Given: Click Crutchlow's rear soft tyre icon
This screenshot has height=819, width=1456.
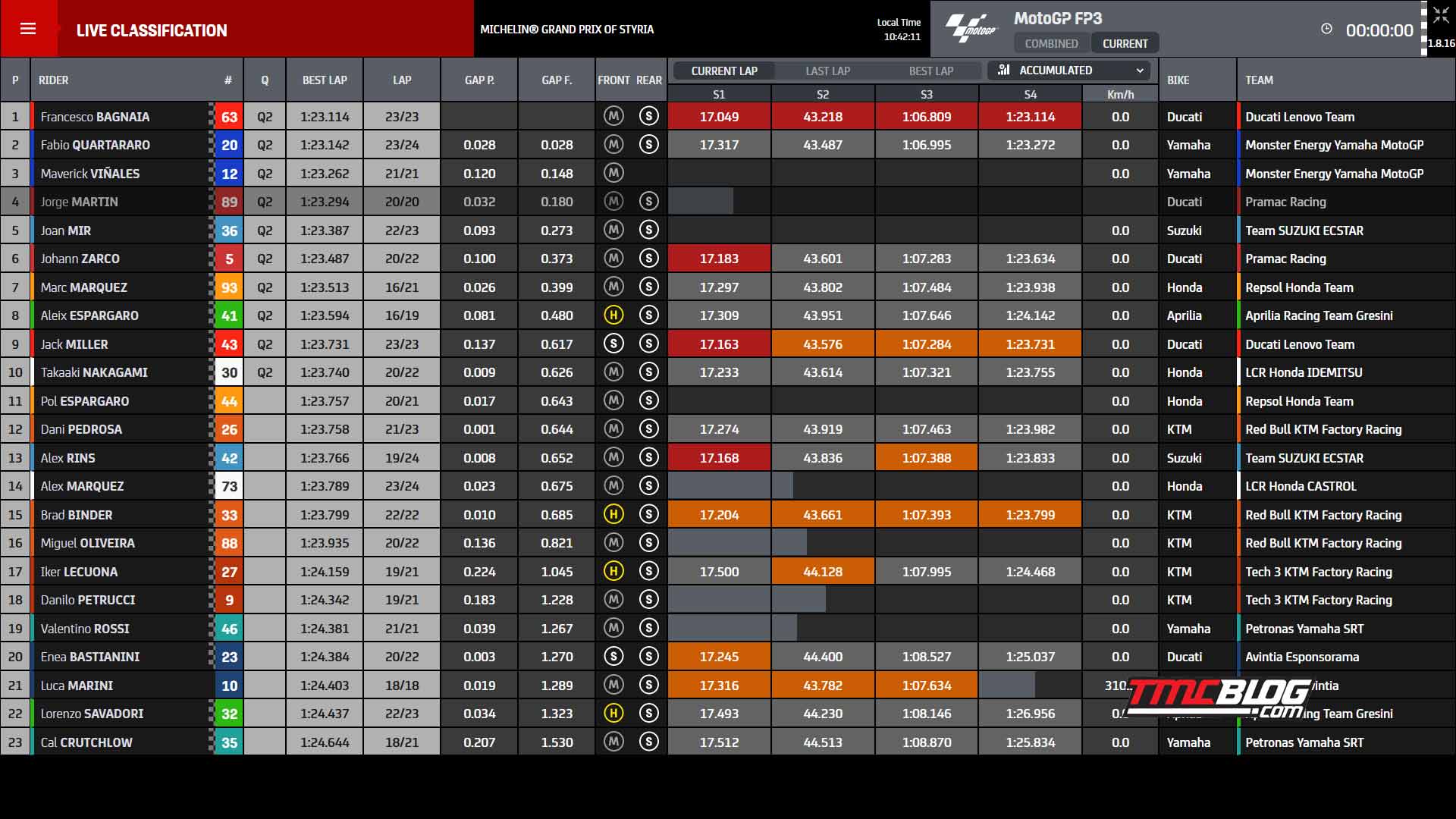Looking at the screenshot, I should [648, 742].
